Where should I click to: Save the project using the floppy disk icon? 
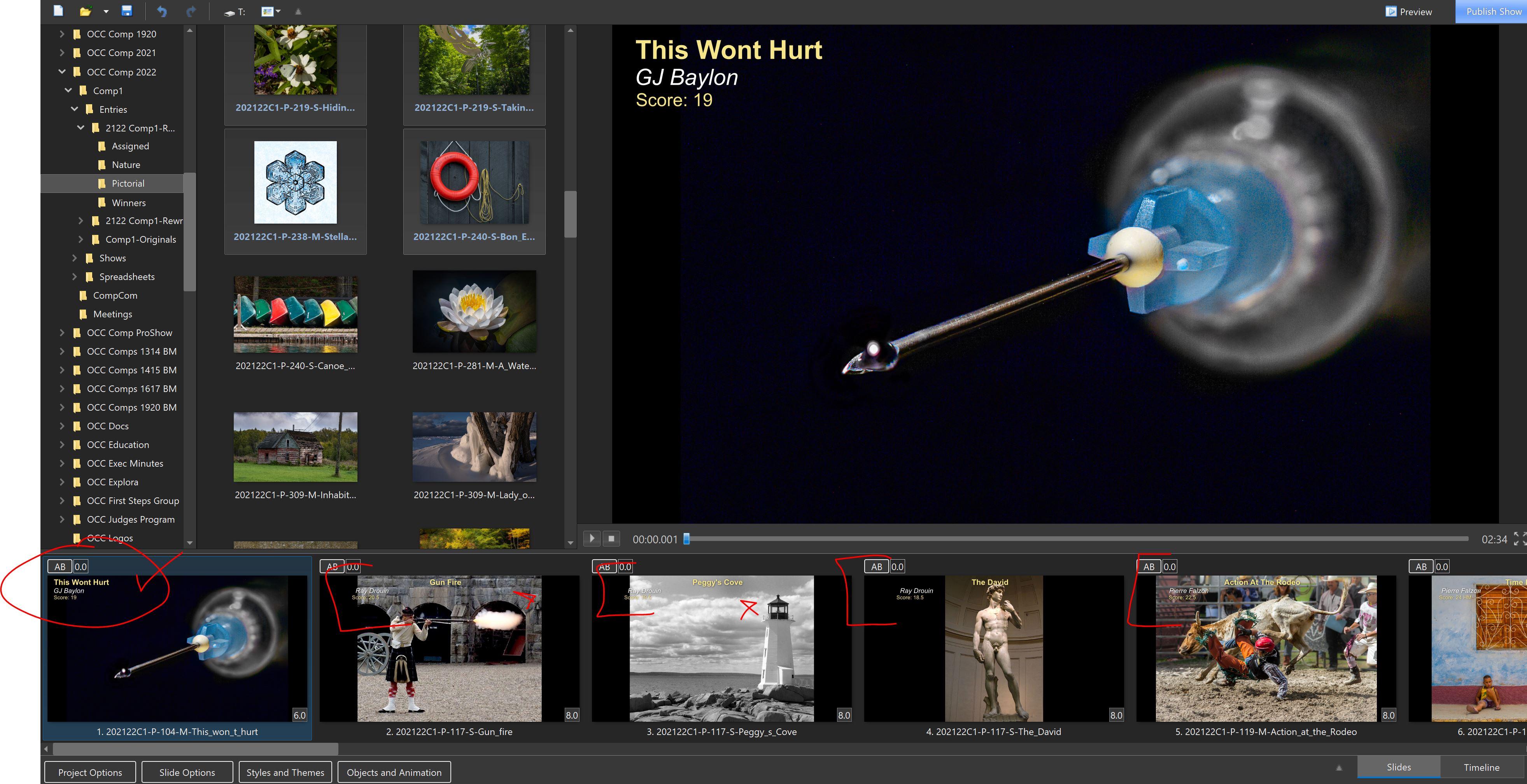pyautogui.click(x=127, y=10)
